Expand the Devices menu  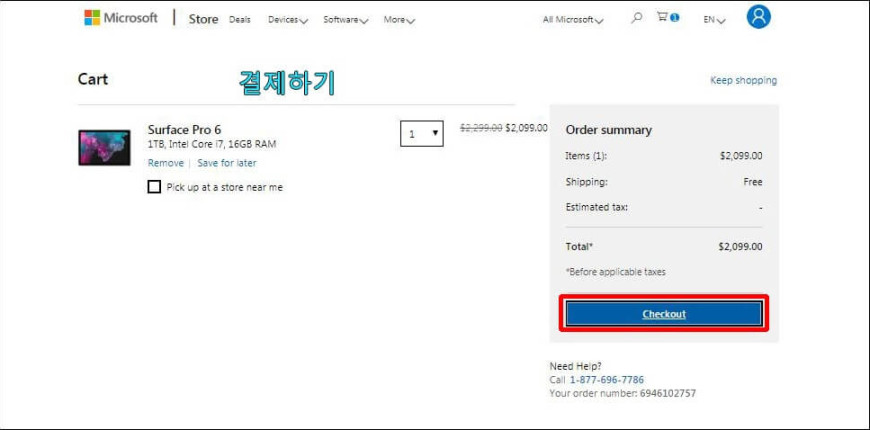click(x=287, y=19)
